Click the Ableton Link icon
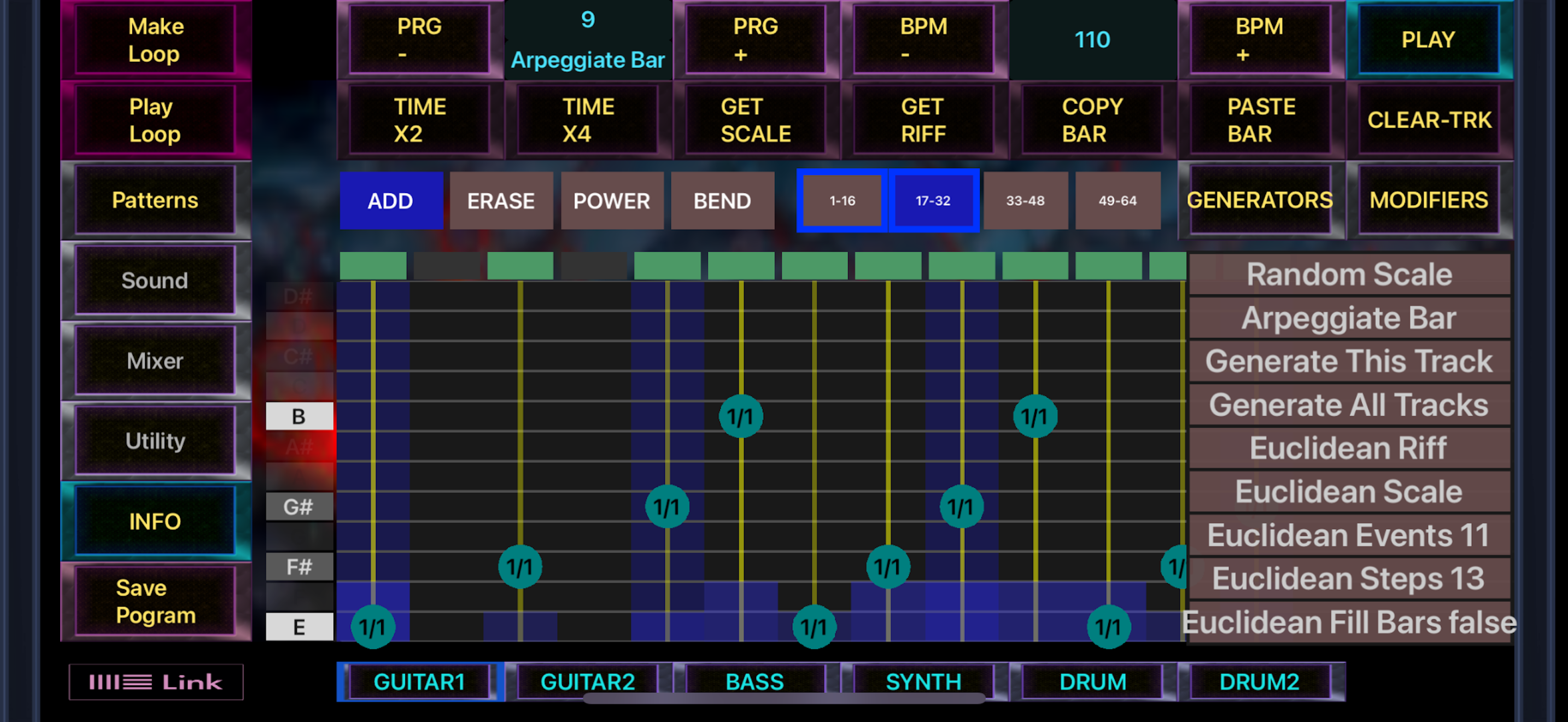Viewport: 1568px width, 722px height. tap(156, 681)
